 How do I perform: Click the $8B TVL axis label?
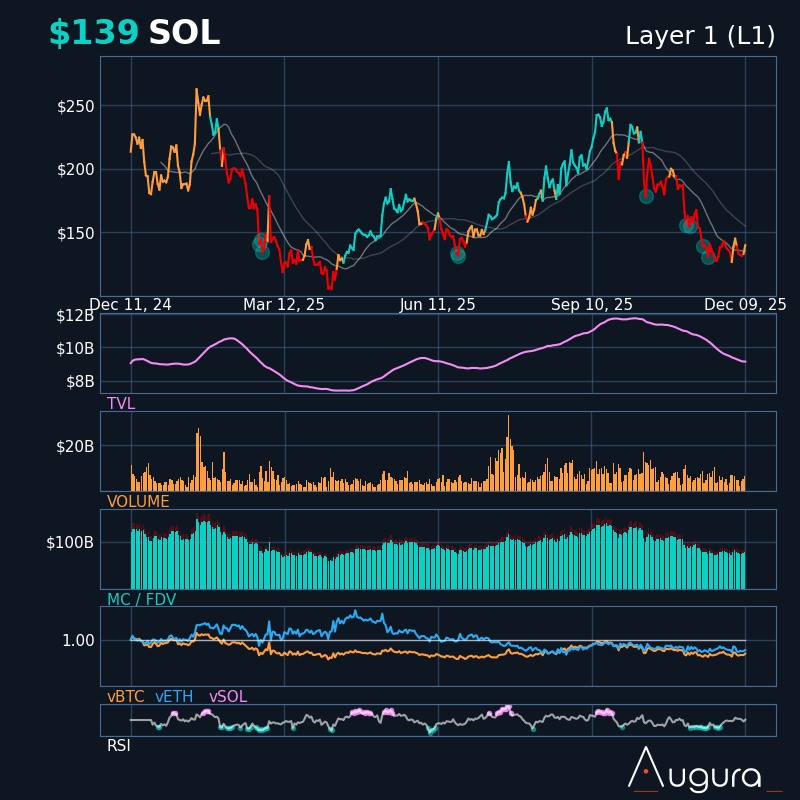[80, 382]
